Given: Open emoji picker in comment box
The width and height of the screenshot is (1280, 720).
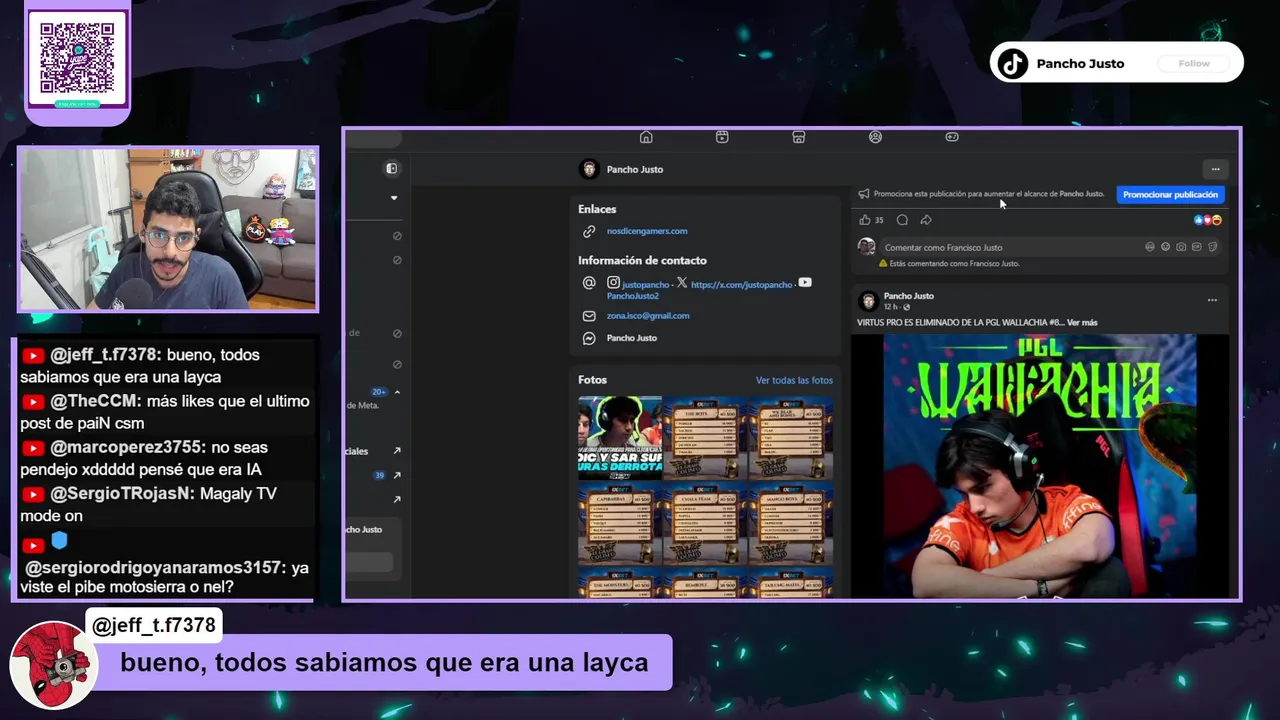Looking at the screenshot, I should pos(1166,247).
